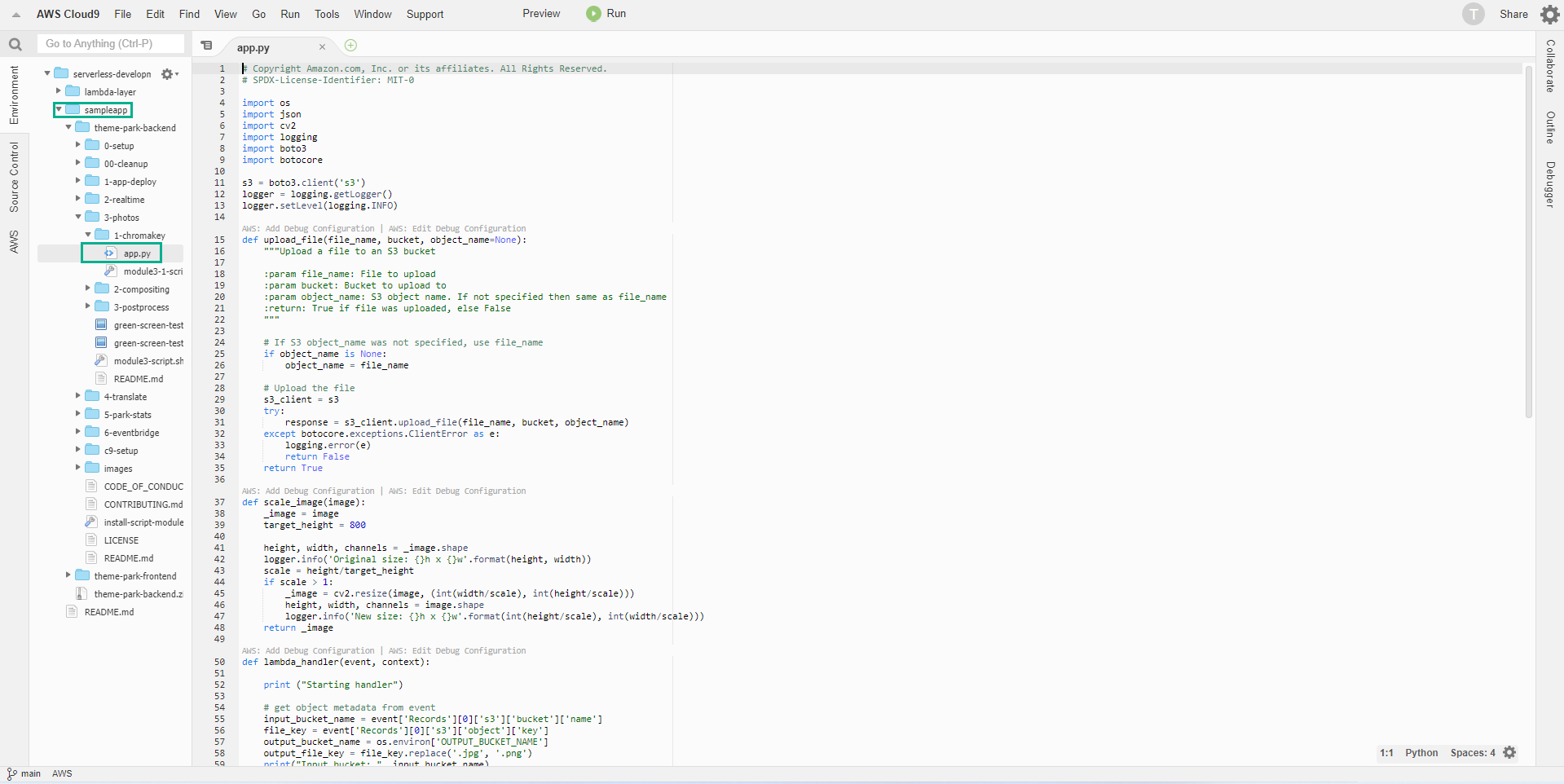Click the main branch icon in status bar
The width and height of the screenshot is (1564, 784).
(11, 773)
